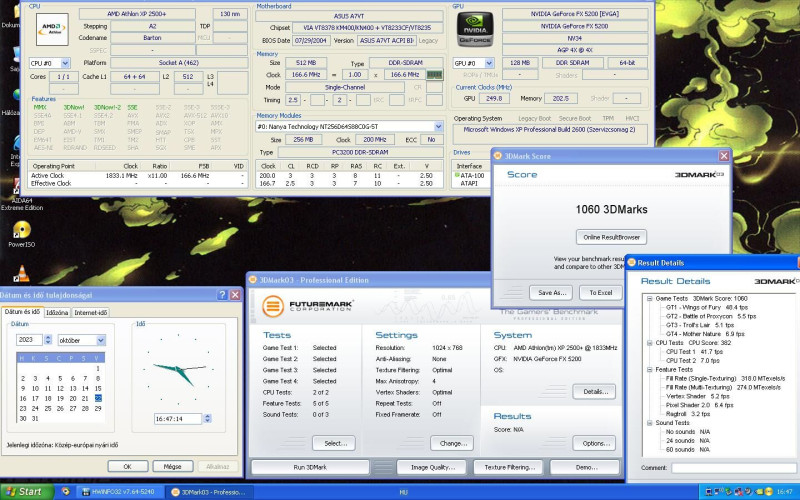
Task: Select GT1 - Wings of Fury result row
Action: [x=707, y=308]
